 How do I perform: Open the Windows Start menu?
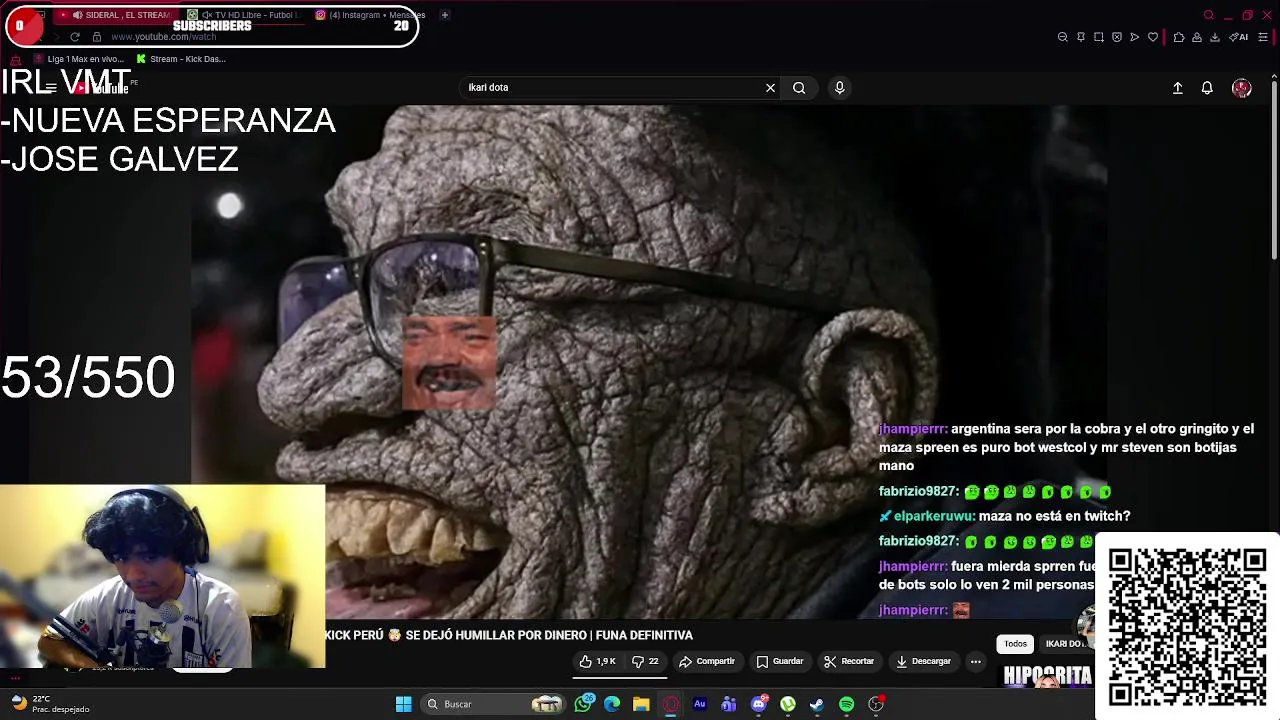pyautogui.click(x=404, y=704)
